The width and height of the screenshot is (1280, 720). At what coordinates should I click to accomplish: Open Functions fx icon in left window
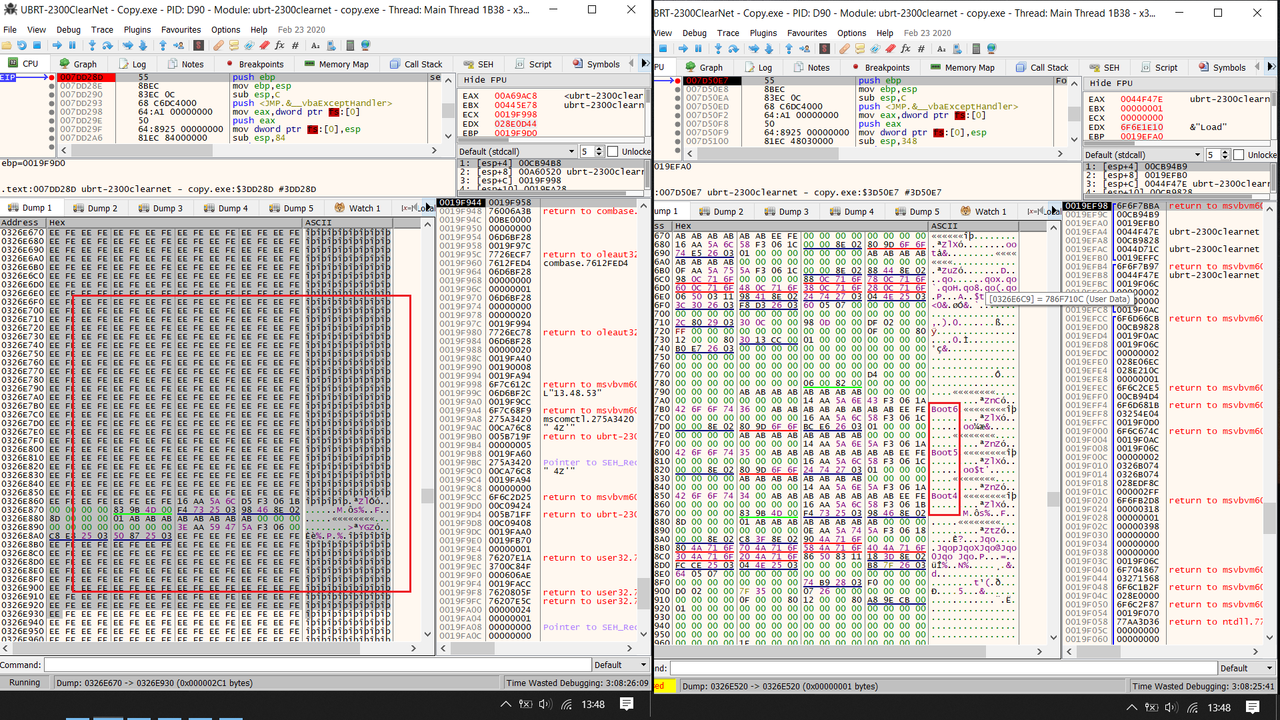pyautogui.click(x=279, y=46)
